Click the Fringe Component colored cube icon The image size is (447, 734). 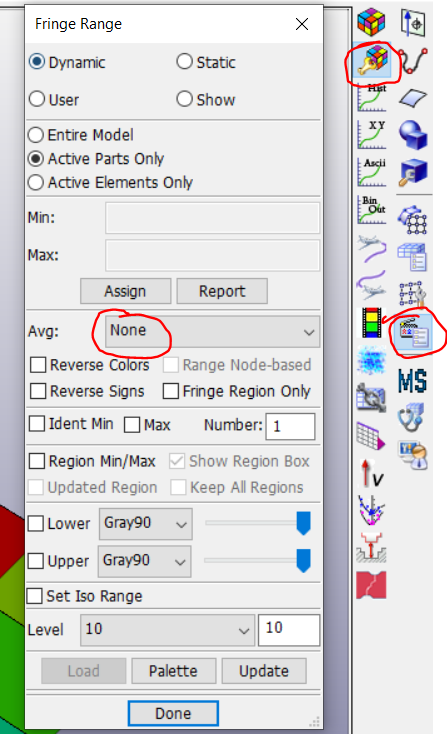(371, 22)
